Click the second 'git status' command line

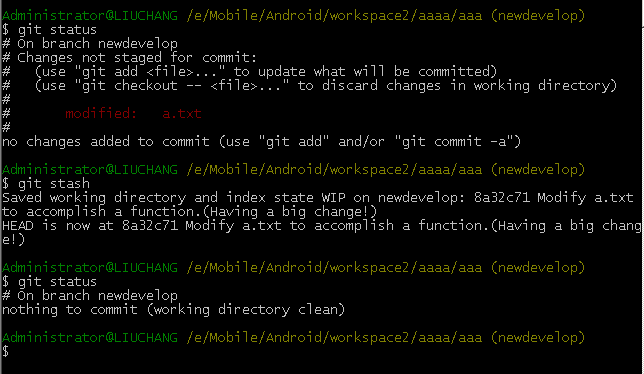click(x=49, y=282)
